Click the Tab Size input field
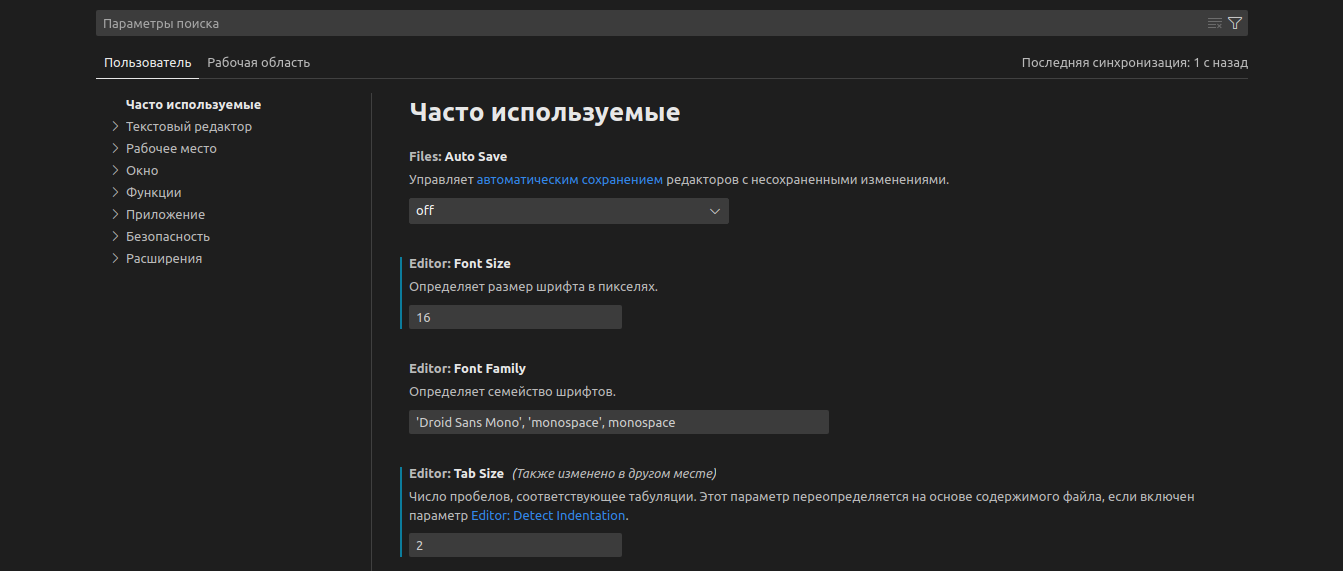This screenshot has width=1343, height=571. point(515,545)
